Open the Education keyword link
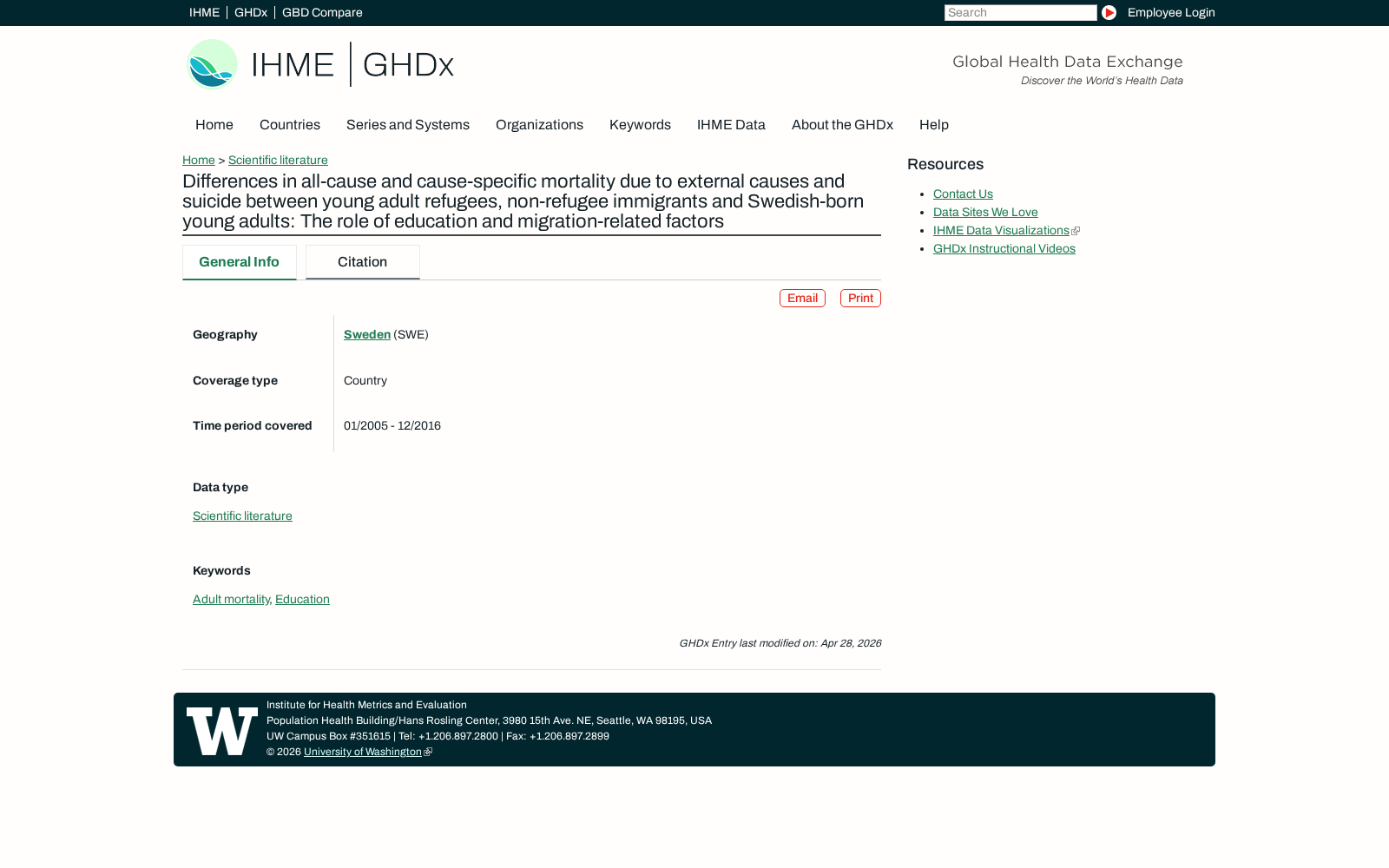Screen dimensions: 1389x868 (x=302, y=599)
